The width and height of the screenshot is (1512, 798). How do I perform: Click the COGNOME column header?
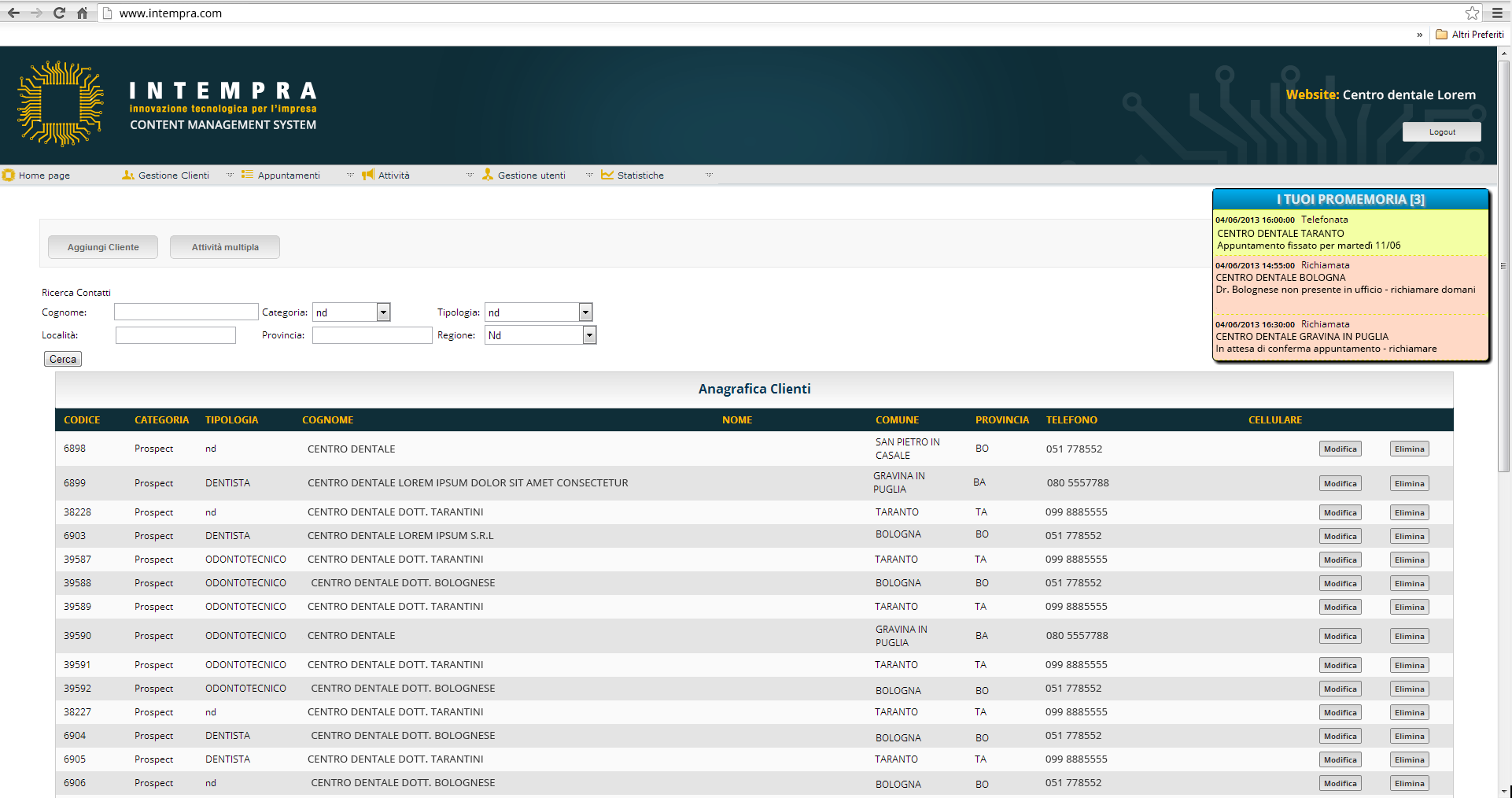coord(327,420)
